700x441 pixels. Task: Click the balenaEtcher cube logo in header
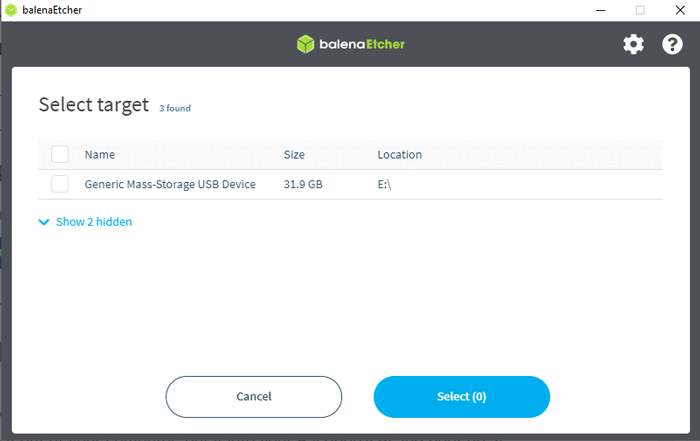point(306,44)
